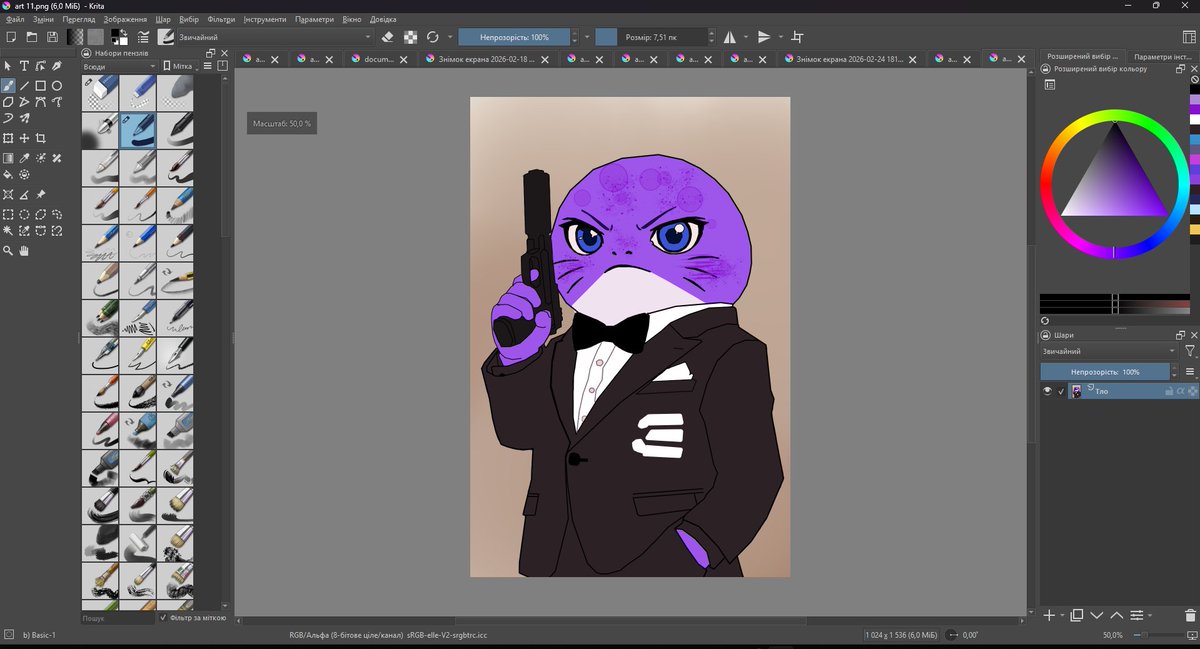Image resolution: width=1200 pixels, height=649 pixels.
Task: Reload the original brush preset
Action: [x=432, y=37]
